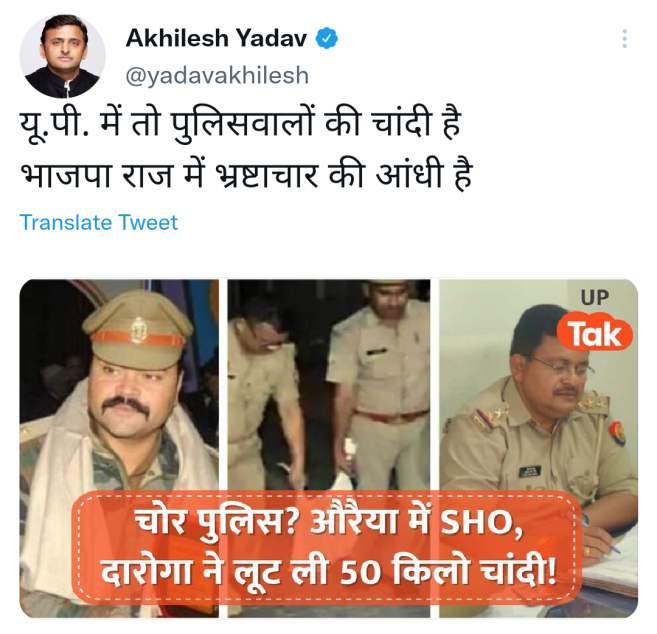This screenshot has width=657, height=634.
Task: Select the first line of Hindi tweet text
Action: coord(241,125)
